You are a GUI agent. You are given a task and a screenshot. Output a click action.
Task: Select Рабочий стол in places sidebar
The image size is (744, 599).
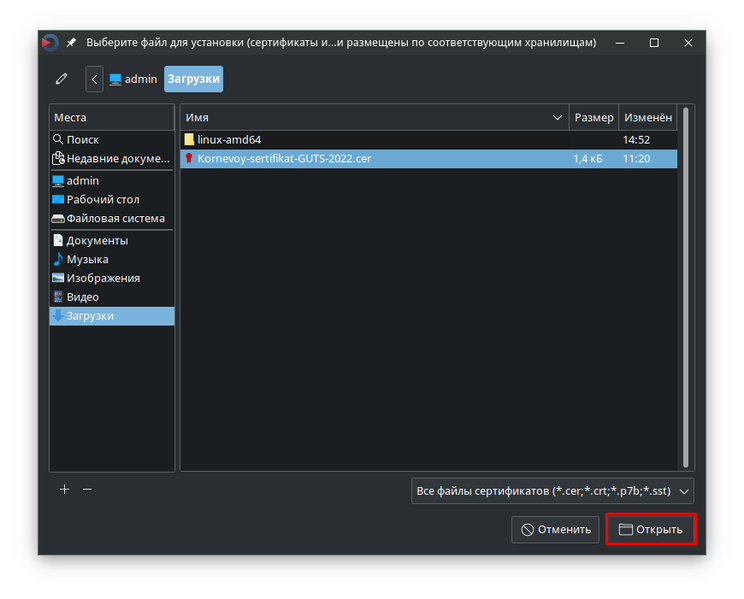click(102, 200)
